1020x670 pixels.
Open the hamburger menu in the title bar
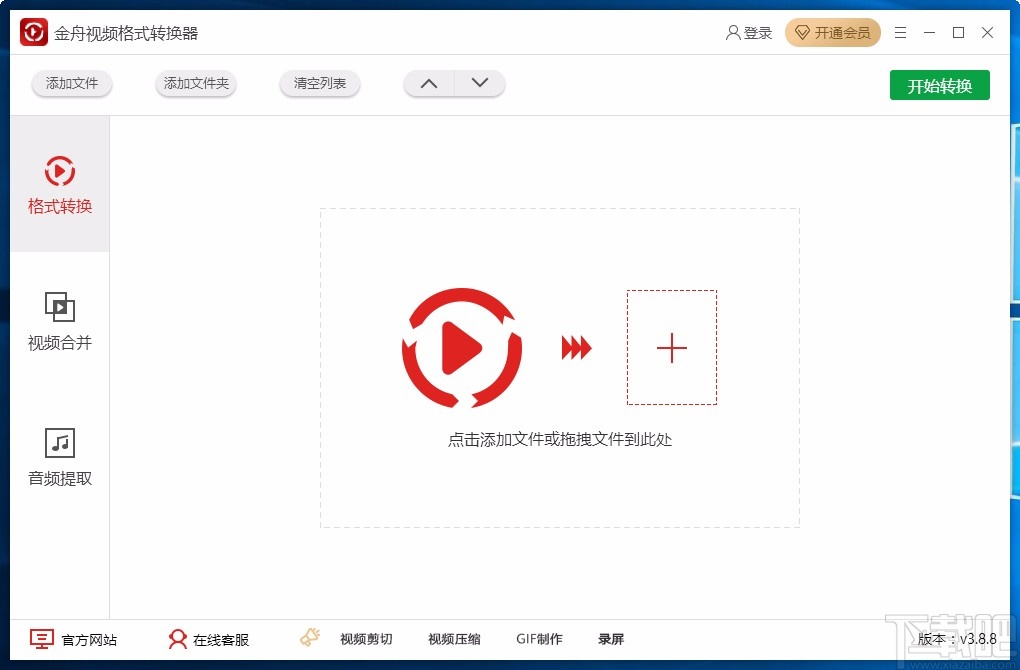click(x=899, y=32)
